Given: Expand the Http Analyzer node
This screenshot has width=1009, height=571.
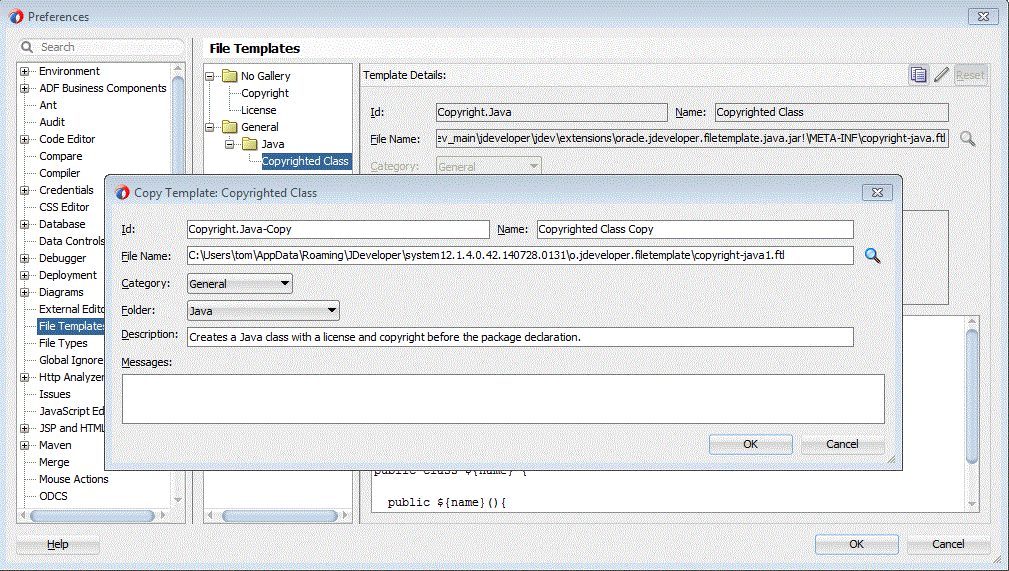Looking at the screenshot, I should click(x=24, y=377).
